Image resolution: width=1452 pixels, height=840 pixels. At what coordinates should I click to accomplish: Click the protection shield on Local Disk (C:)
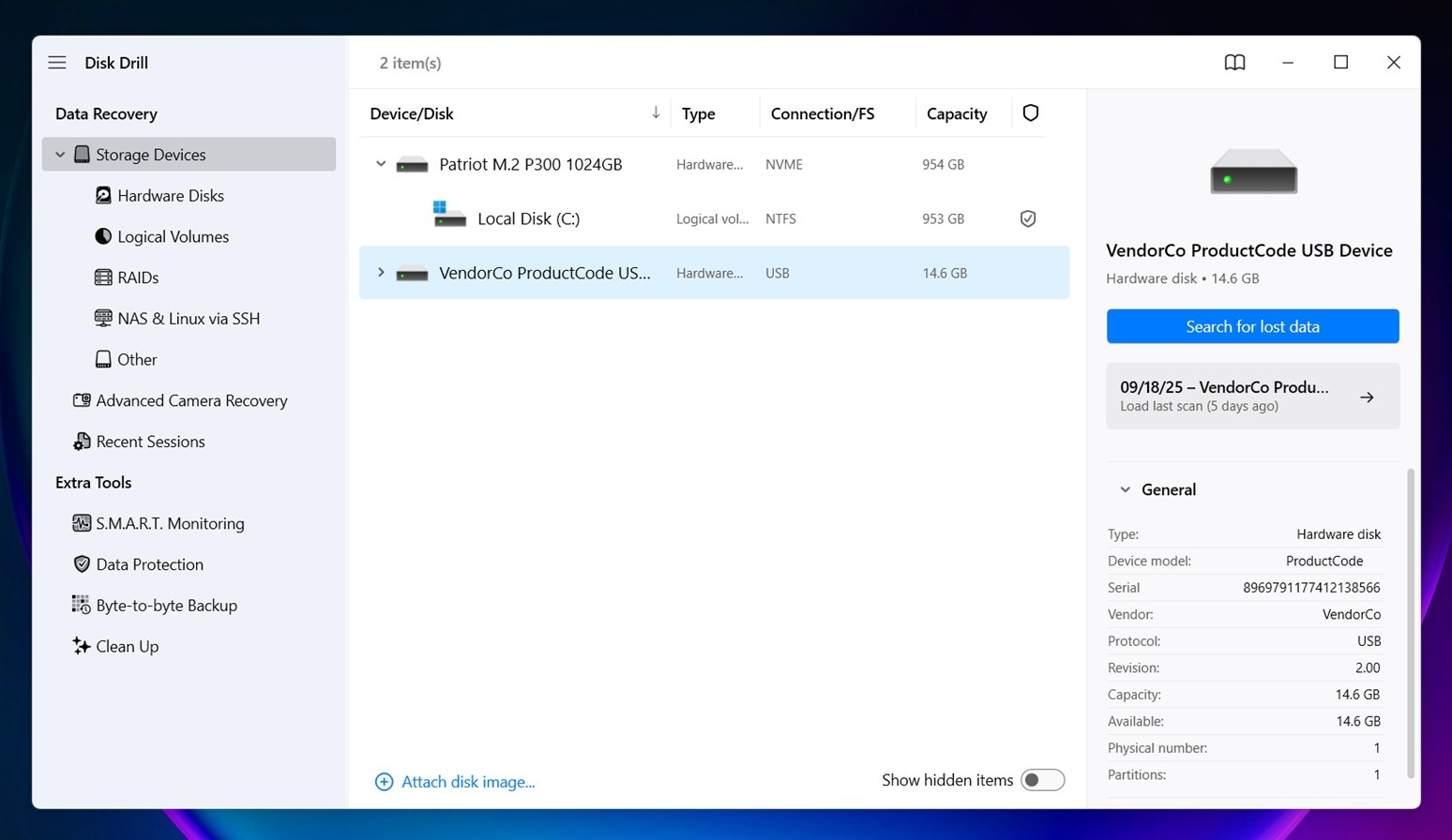tap(1028, 218)
